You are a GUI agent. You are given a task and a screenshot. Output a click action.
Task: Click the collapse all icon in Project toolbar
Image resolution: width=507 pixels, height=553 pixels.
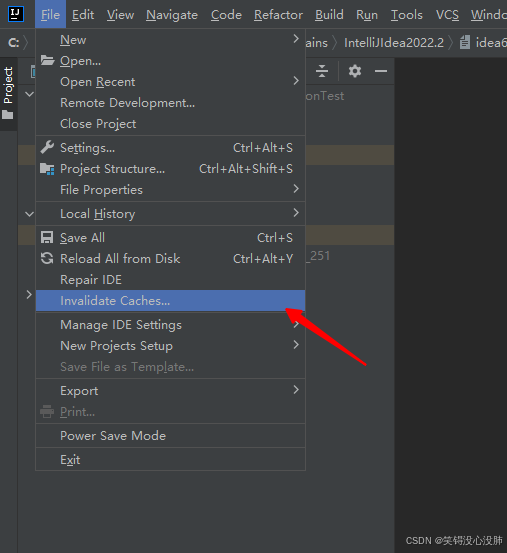click(x=322, y=71)
